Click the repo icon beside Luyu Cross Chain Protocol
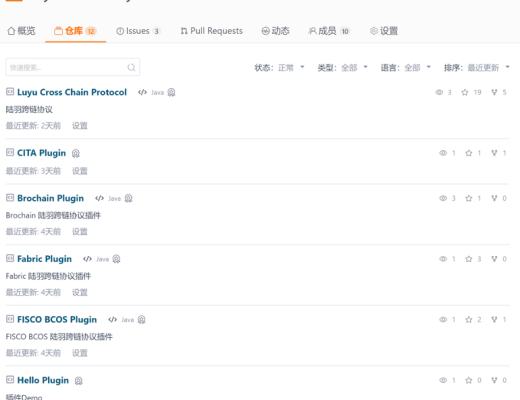The width and height of the screenshot is (520, 400). tap(10, 91)
